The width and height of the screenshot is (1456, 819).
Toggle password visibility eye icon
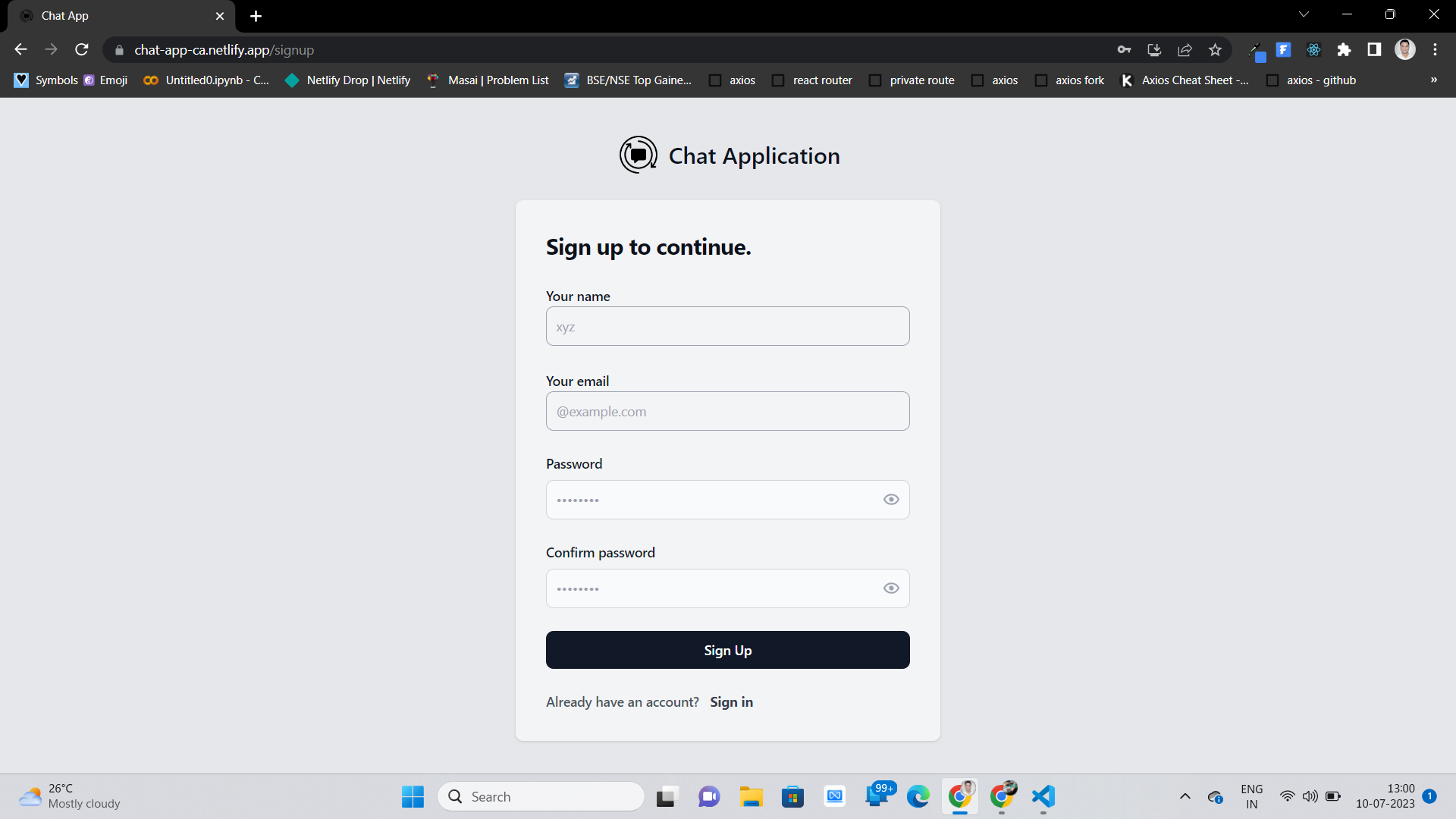coord(889,499)
